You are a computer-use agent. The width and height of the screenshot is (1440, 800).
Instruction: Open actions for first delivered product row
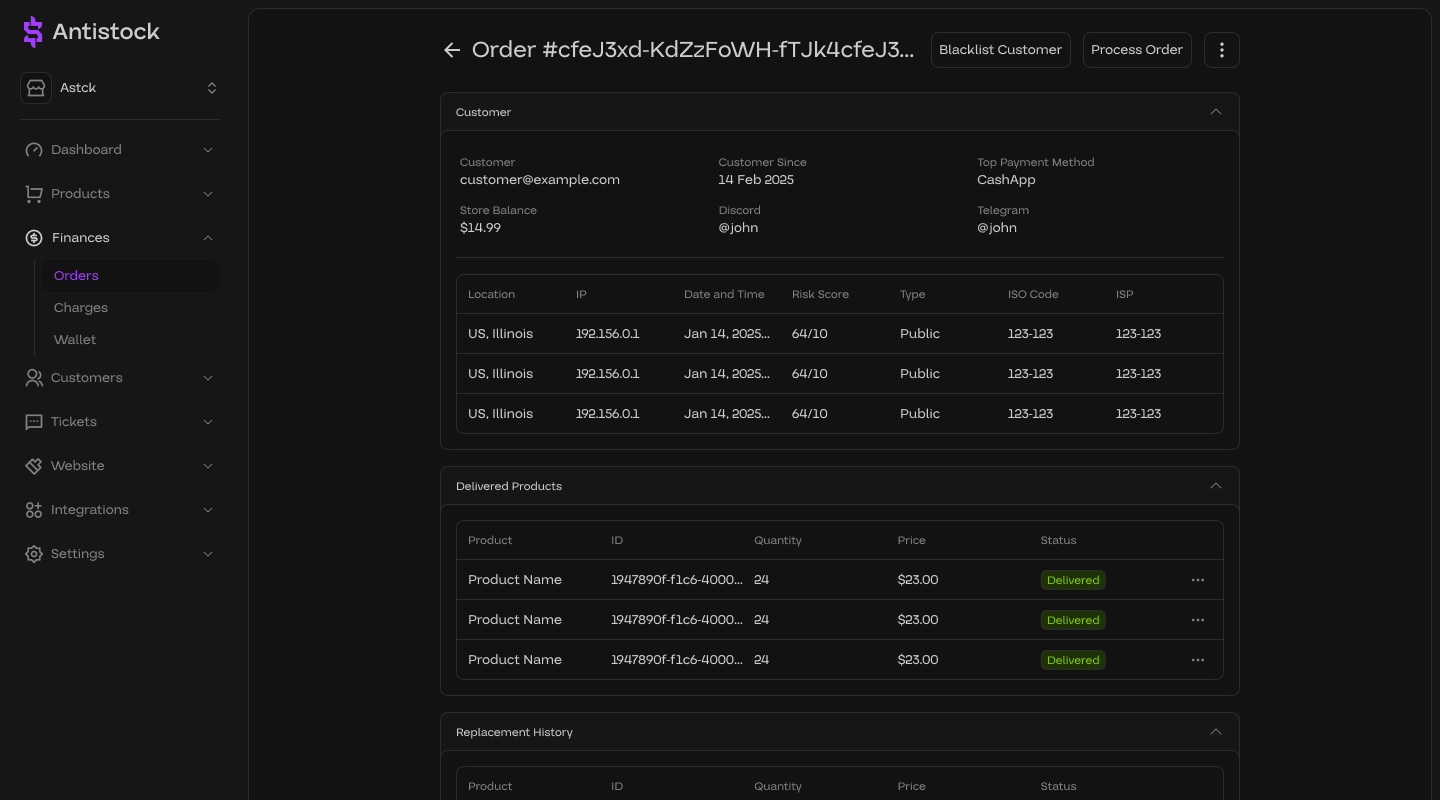1198,580
